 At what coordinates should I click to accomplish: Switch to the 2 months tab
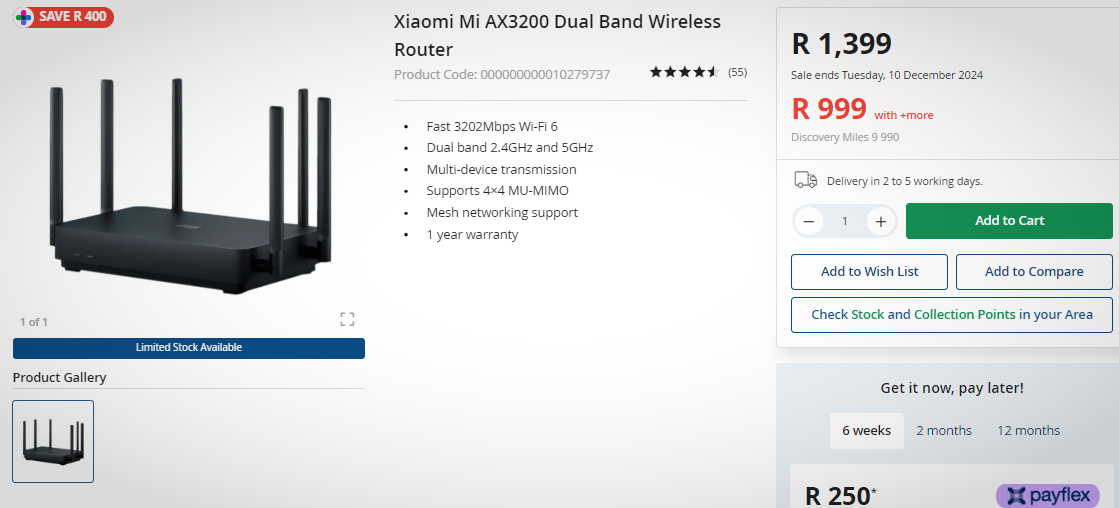click(x=943, y=430)
